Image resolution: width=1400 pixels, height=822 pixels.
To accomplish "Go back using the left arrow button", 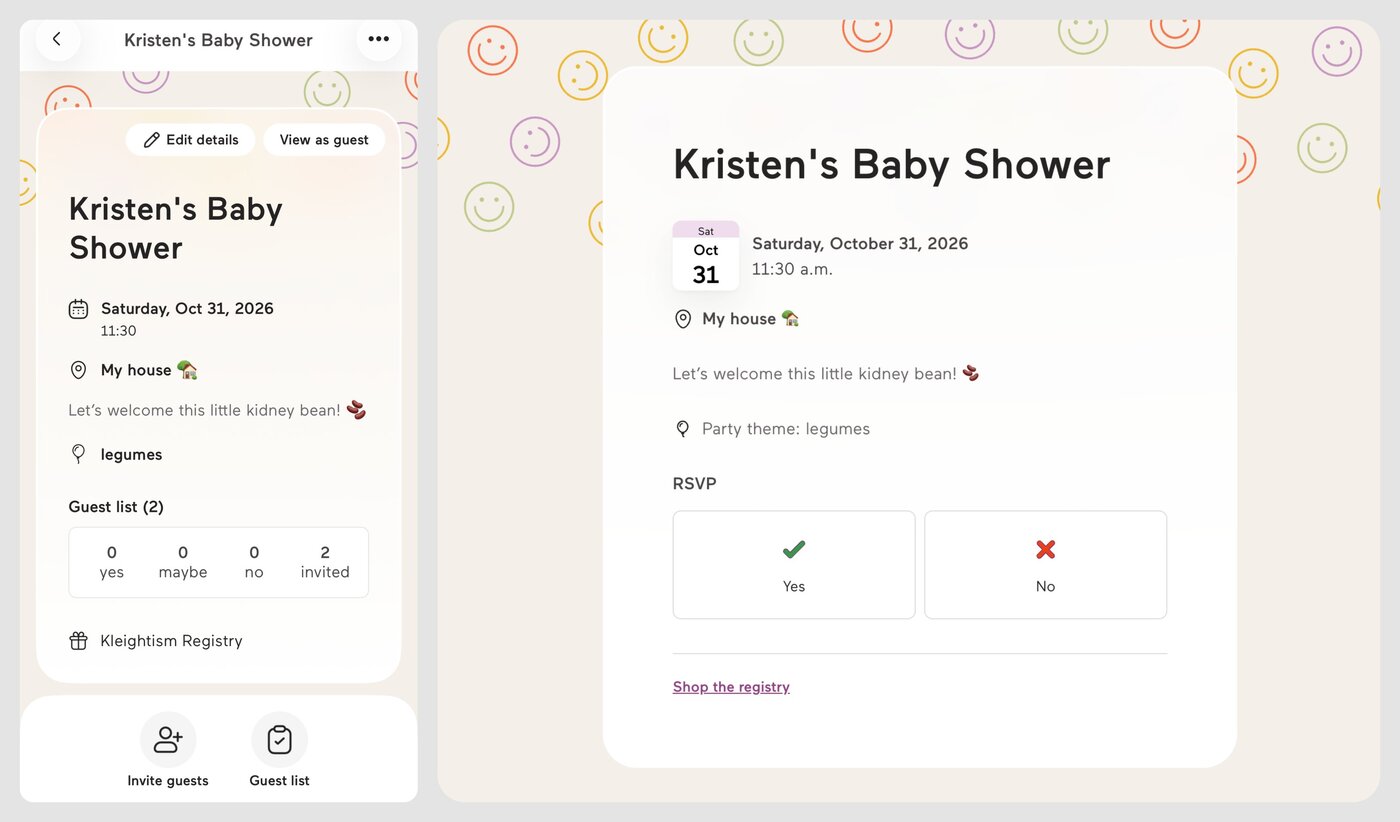I will click(x=57, y=39).
